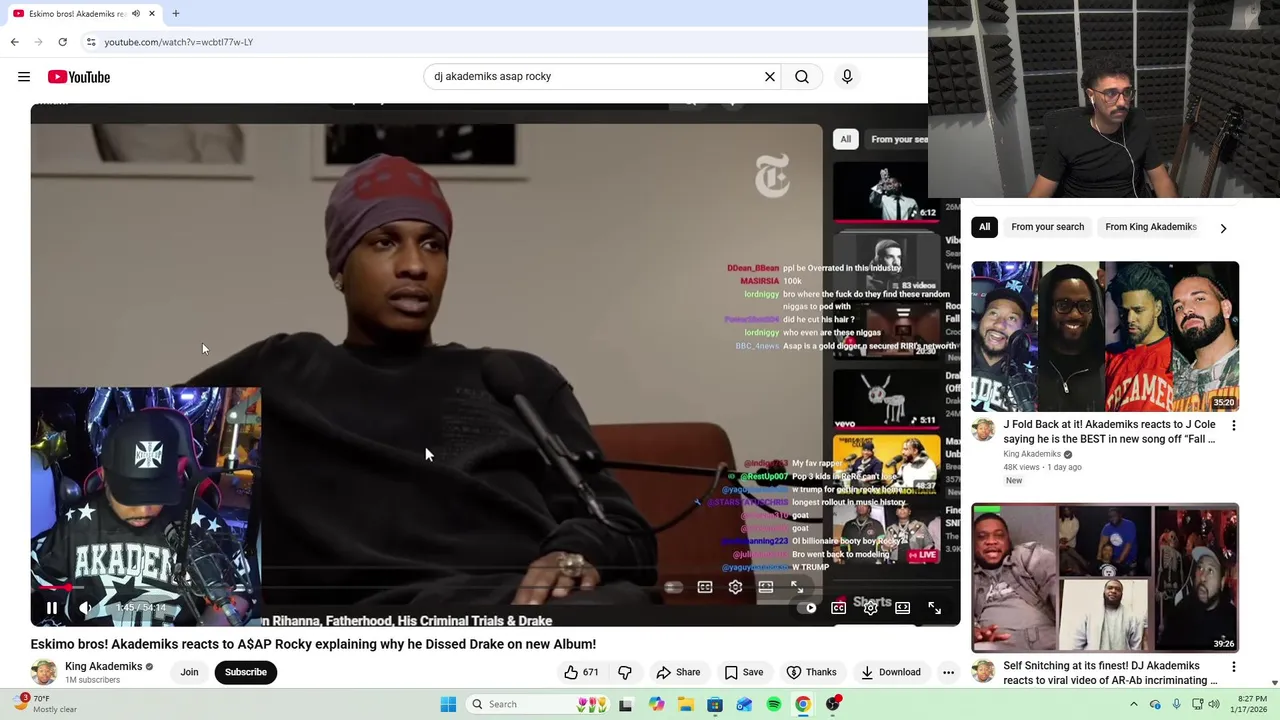
Task: Open options for Self Snitching video
Action: 1233,667
